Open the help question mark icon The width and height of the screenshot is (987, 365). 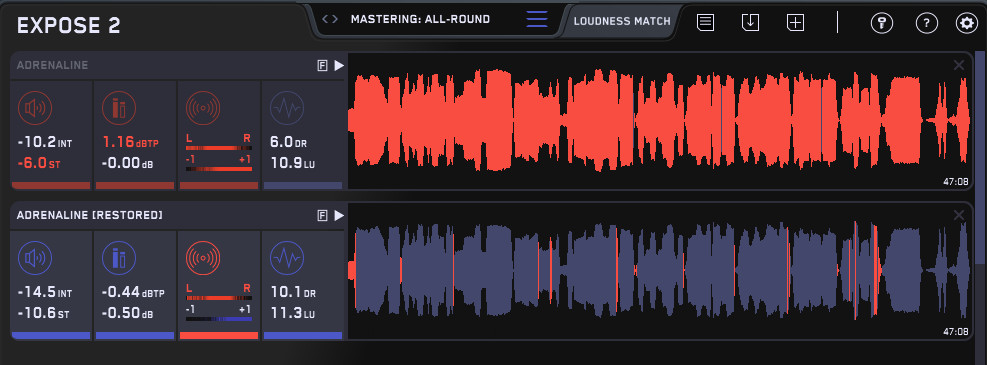coord(927,23)
